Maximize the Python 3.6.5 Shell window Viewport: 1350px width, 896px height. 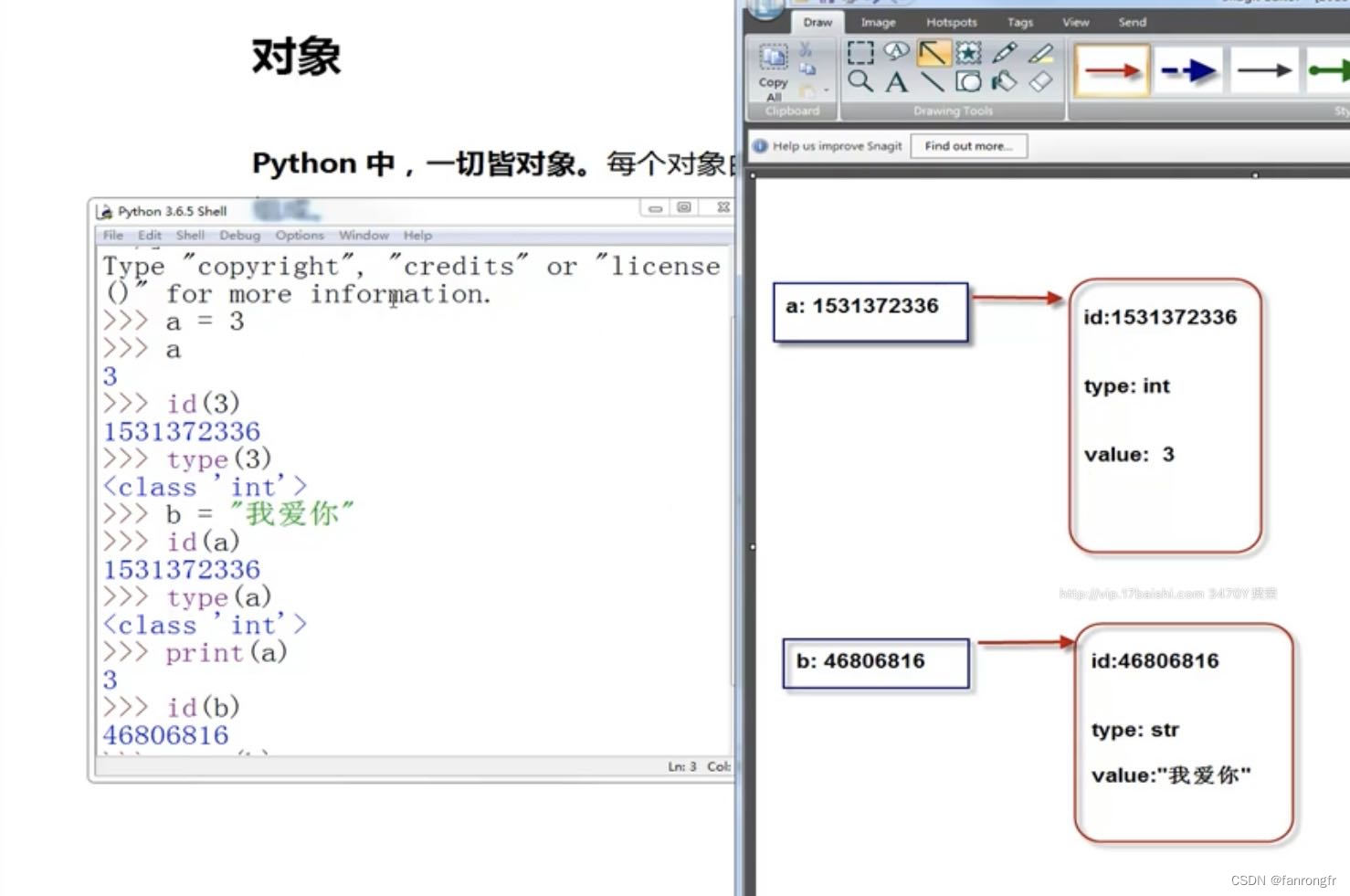click(683, 208)
